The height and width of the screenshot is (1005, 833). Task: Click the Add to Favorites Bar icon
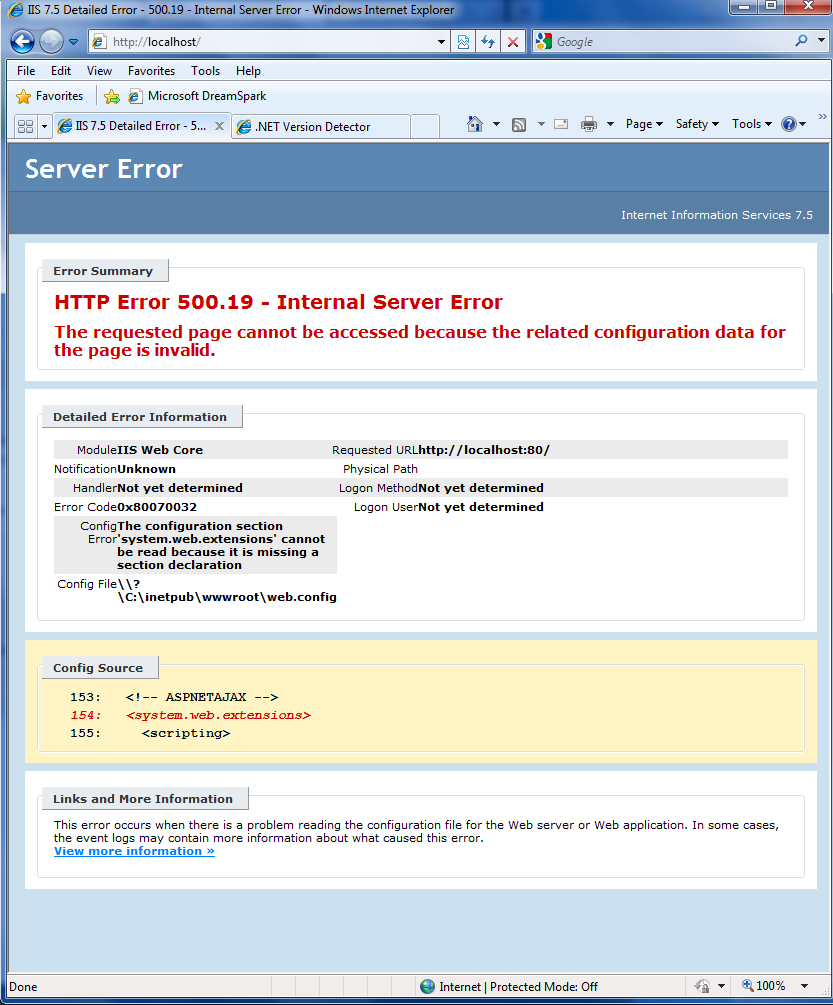coord(111,97)
